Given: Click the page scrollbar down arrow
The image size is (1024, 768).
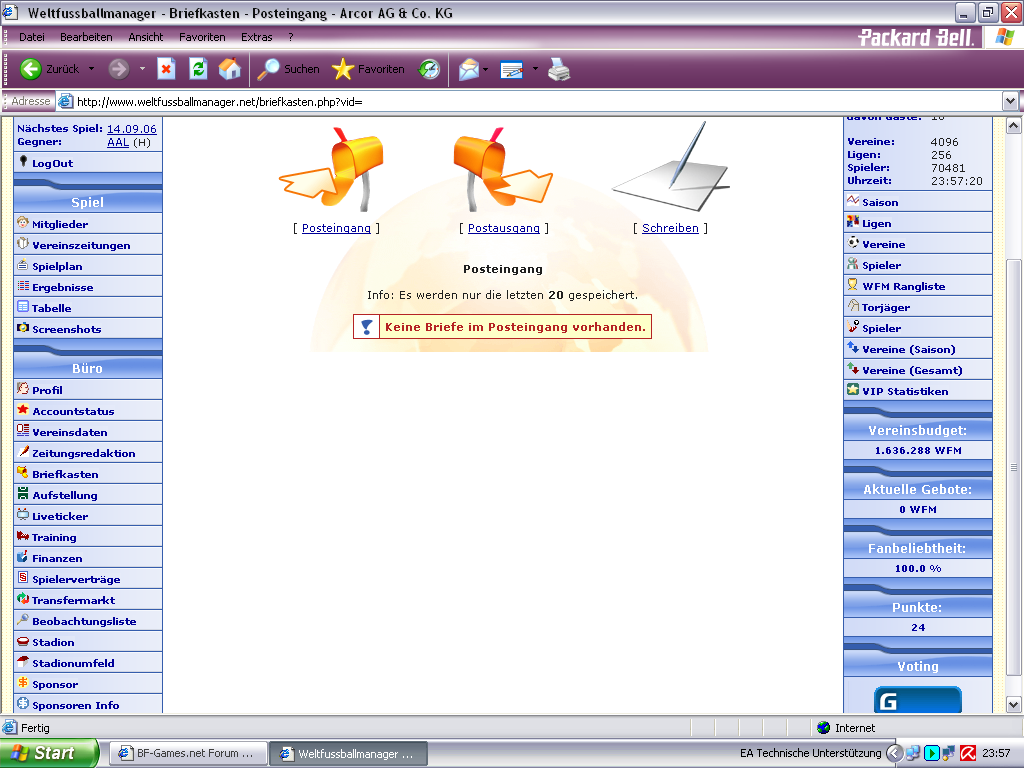Looking at the screenshot, I should pyautogui.click(x=1014, y=705).
